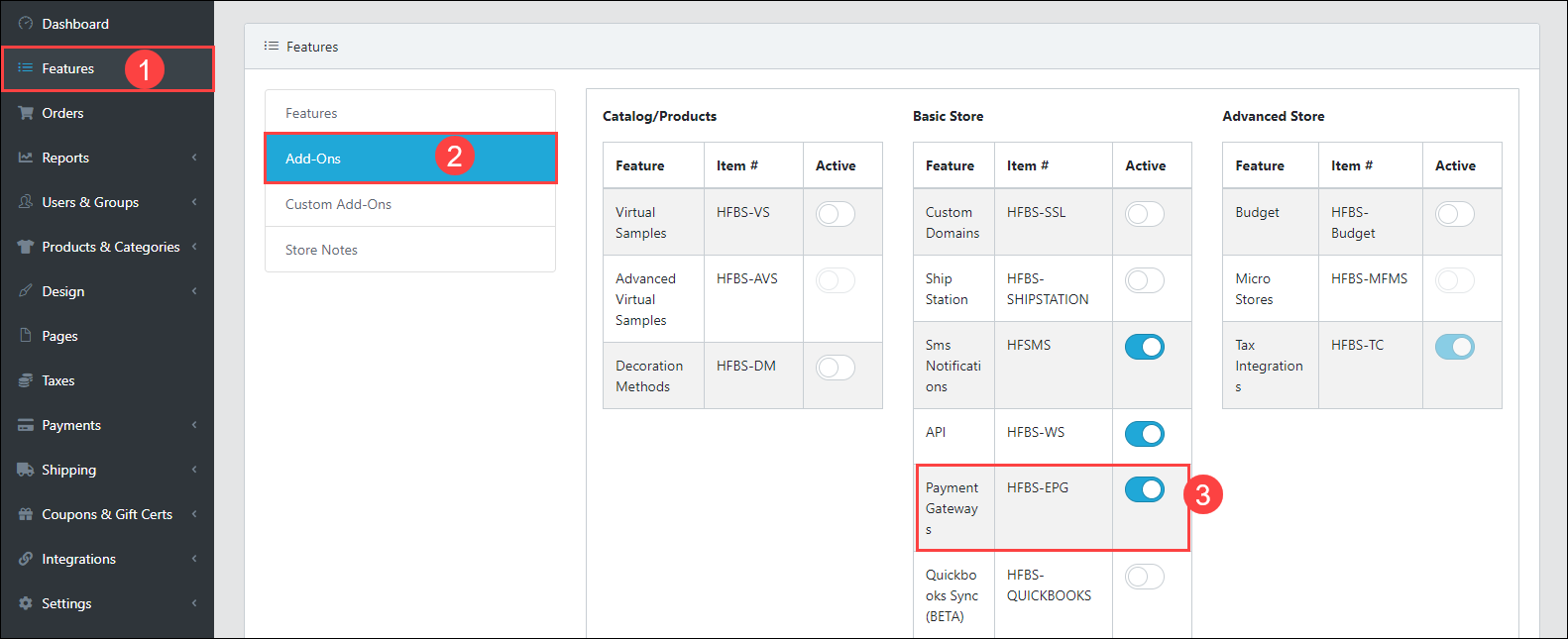Enable the Custom Domains toggle
Image resolution: width=1568 pixels, height=639 pixels.
click(x=1144, y=214)
